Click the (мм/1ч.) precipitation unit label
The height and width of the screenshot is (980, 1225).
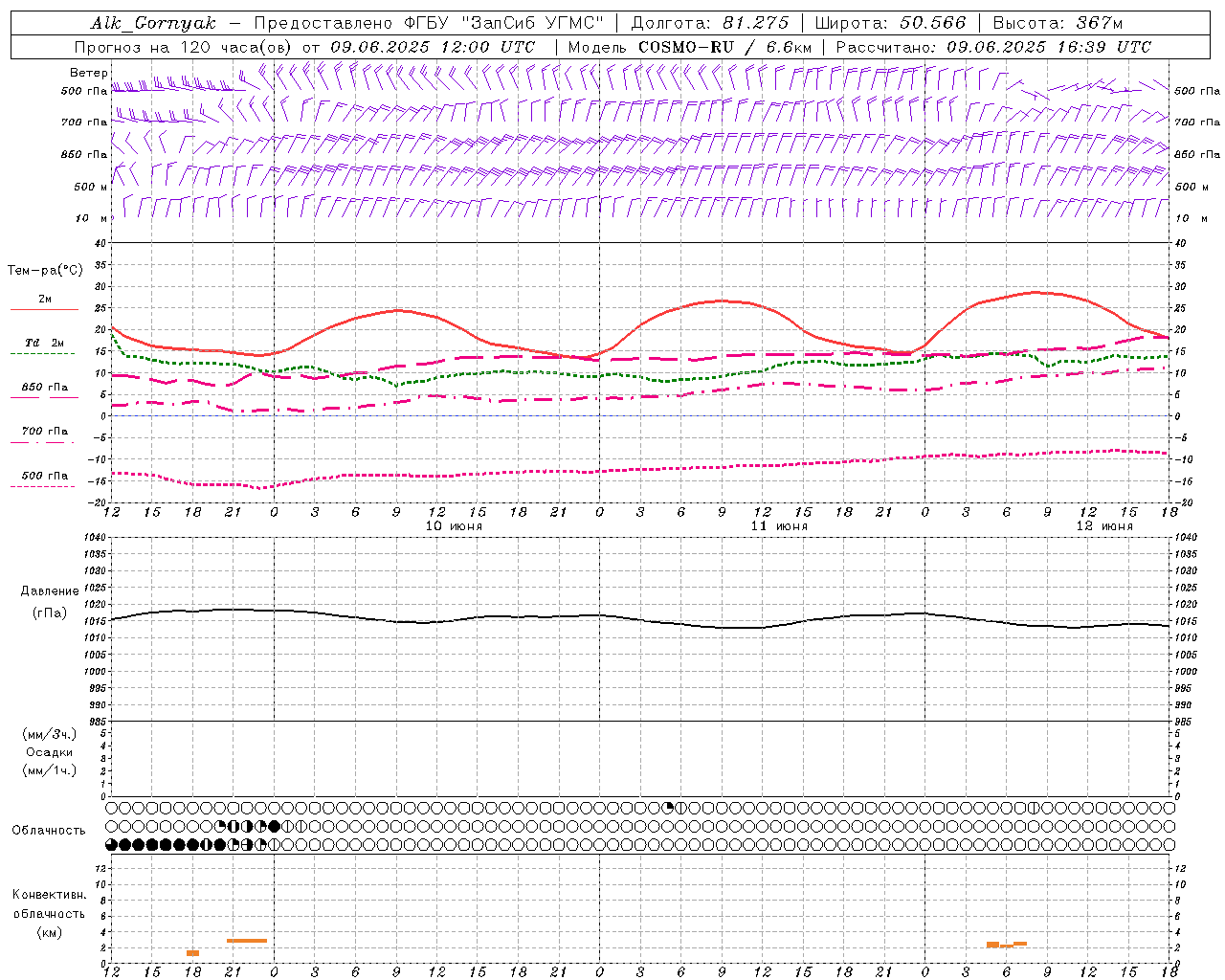tap(50, 770)
